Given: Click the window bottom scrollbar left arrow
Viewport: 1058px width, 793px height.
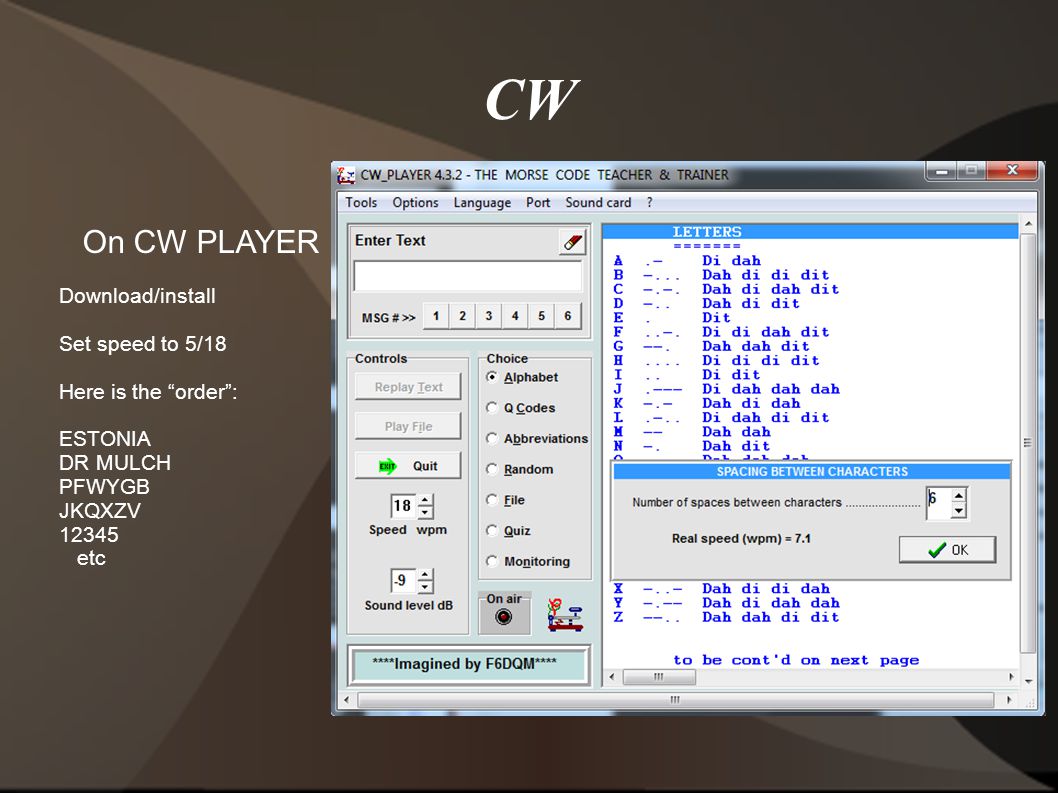Looking at the screenshot, I should 347,700.
